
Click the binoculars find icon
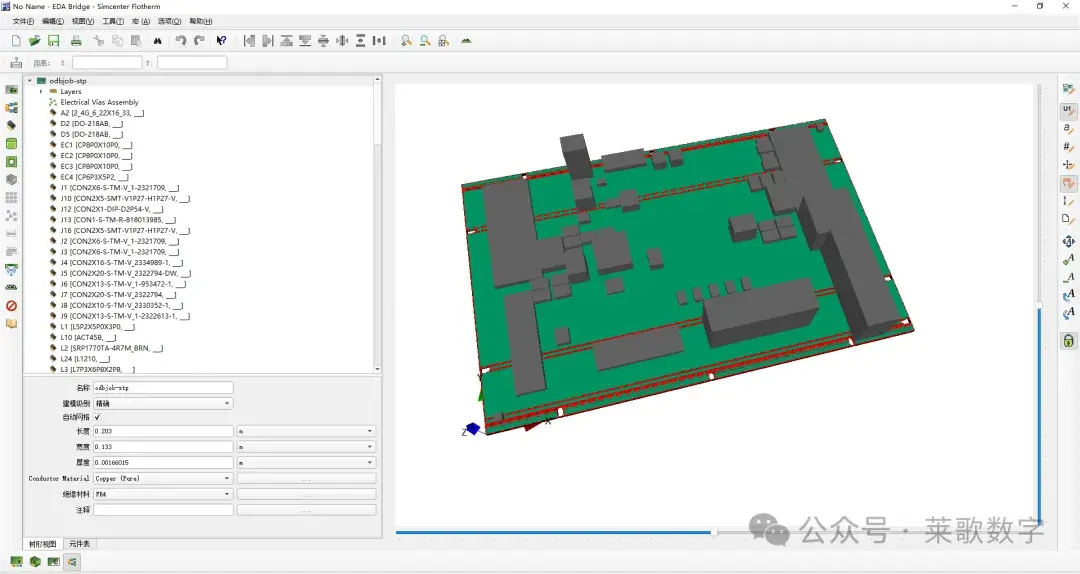pos(157,41)
